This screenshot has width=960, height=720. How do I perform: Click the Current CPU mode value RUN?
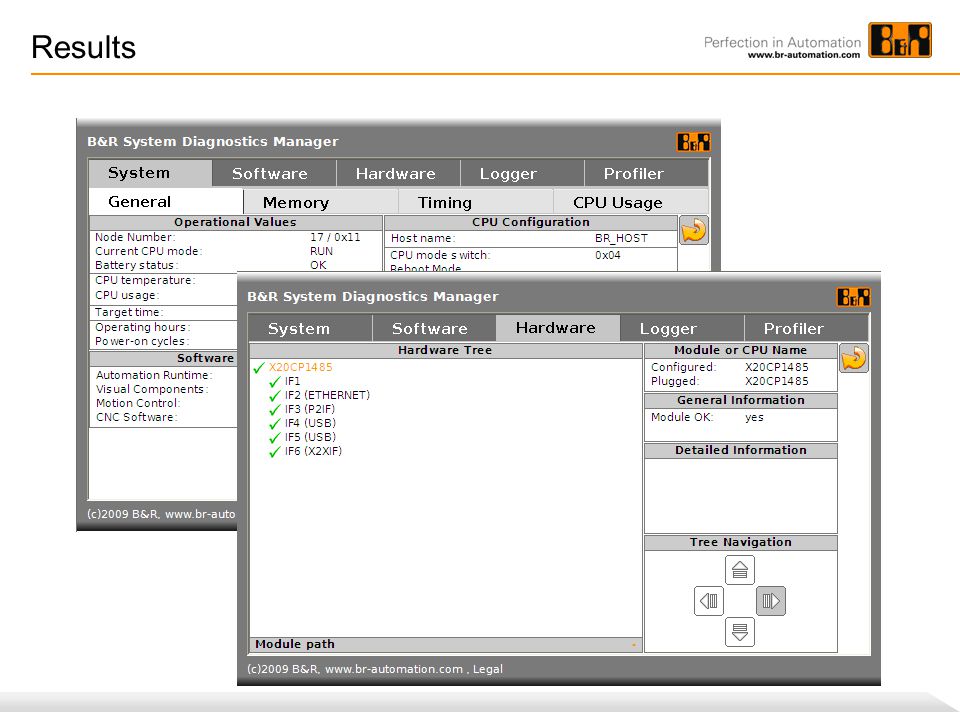click(x=321, y=251)
